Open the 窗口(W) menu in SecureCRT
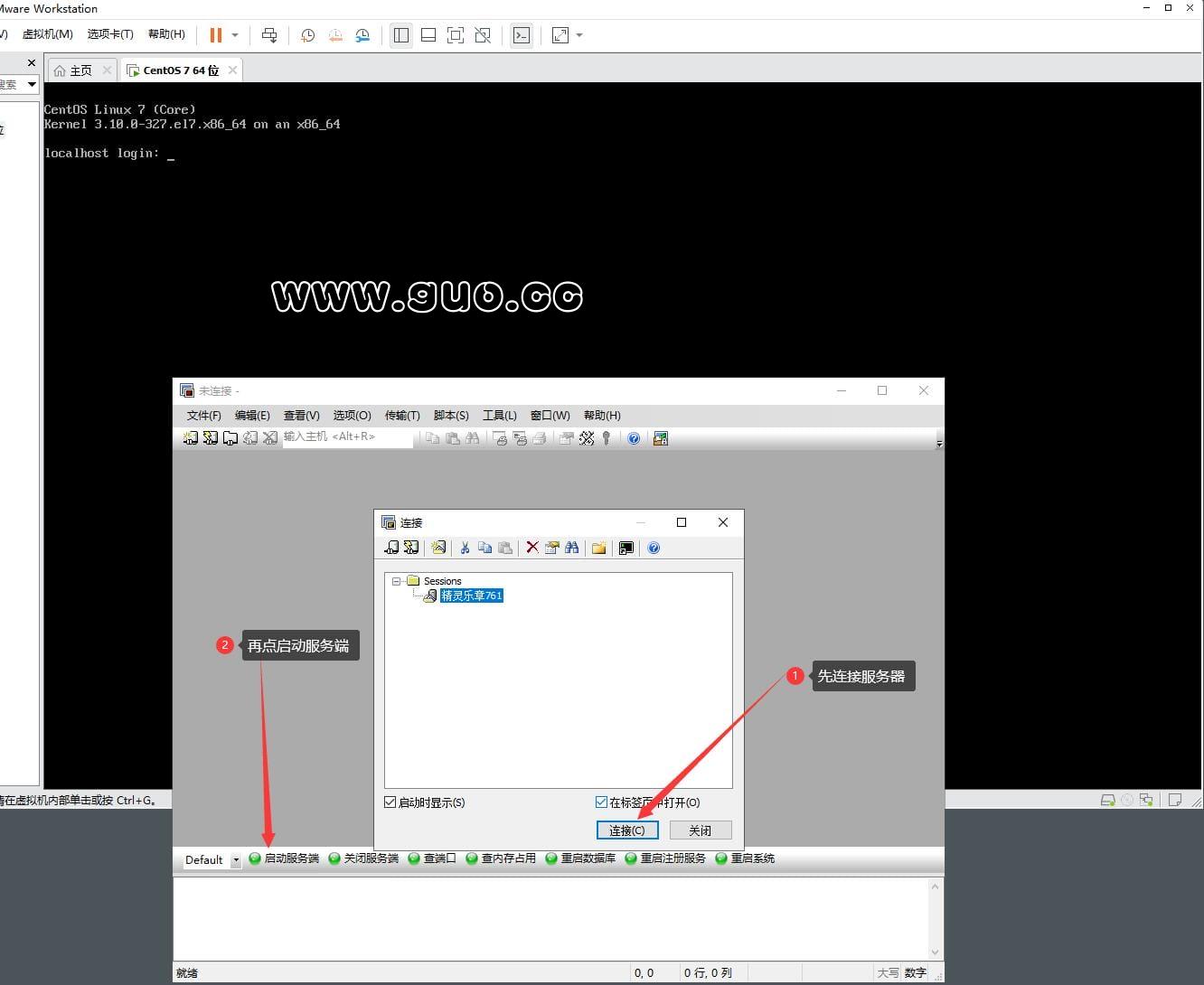 click(550, 415)
